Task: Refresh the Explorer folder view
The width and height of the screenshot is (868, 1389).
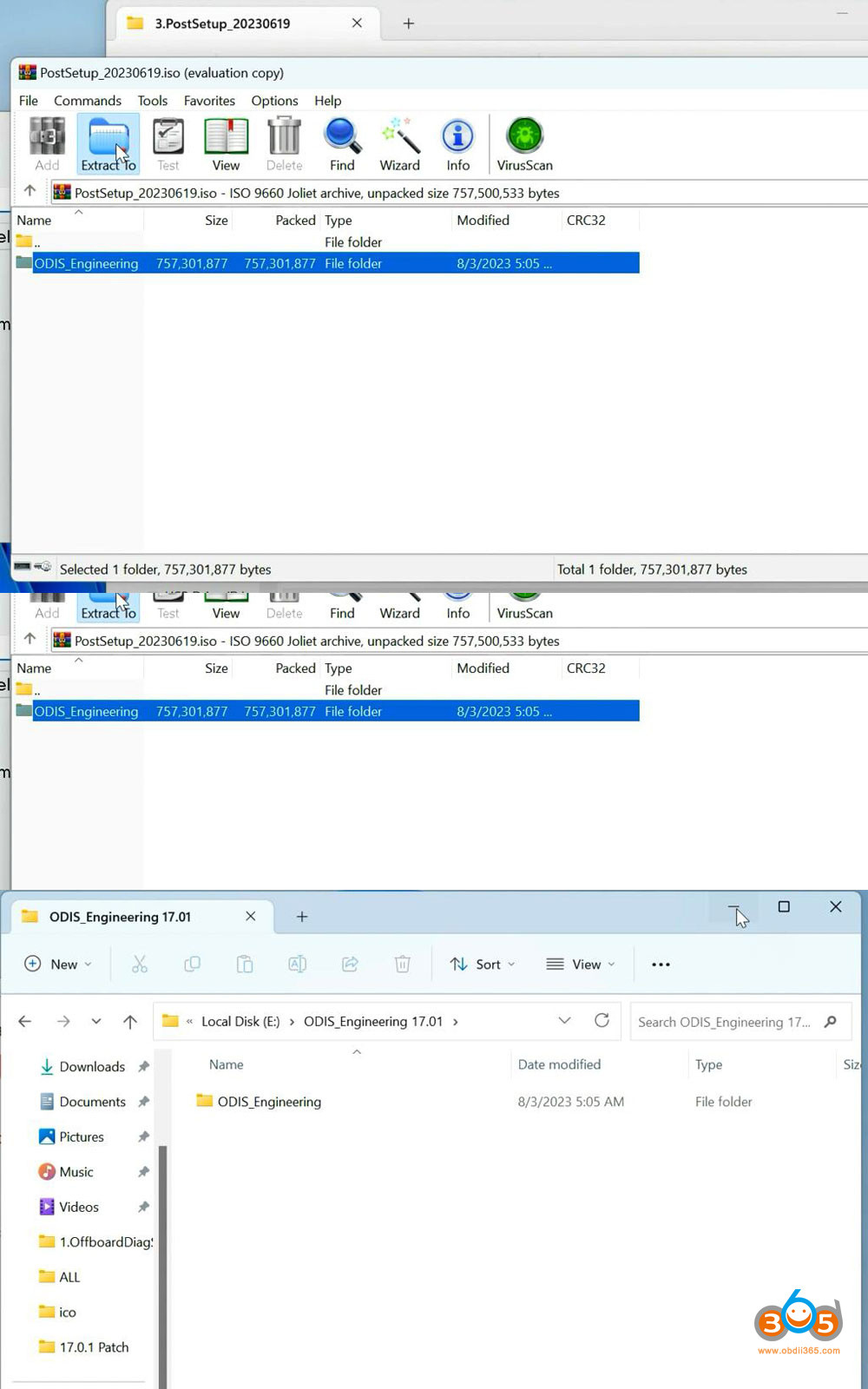Action: point(602,1021)
